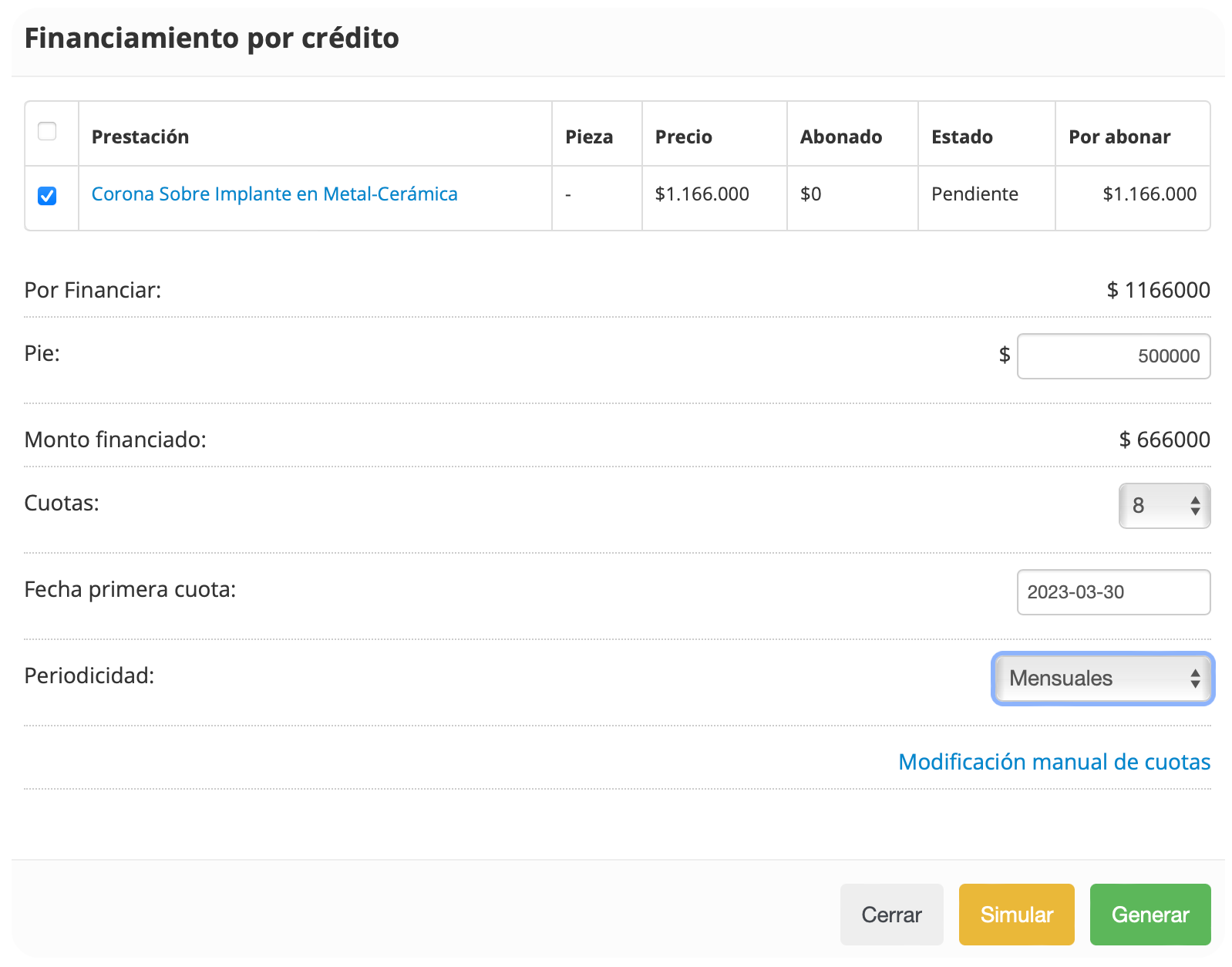Click the Fecha primera cuota date field

(x=1113, y=592)
